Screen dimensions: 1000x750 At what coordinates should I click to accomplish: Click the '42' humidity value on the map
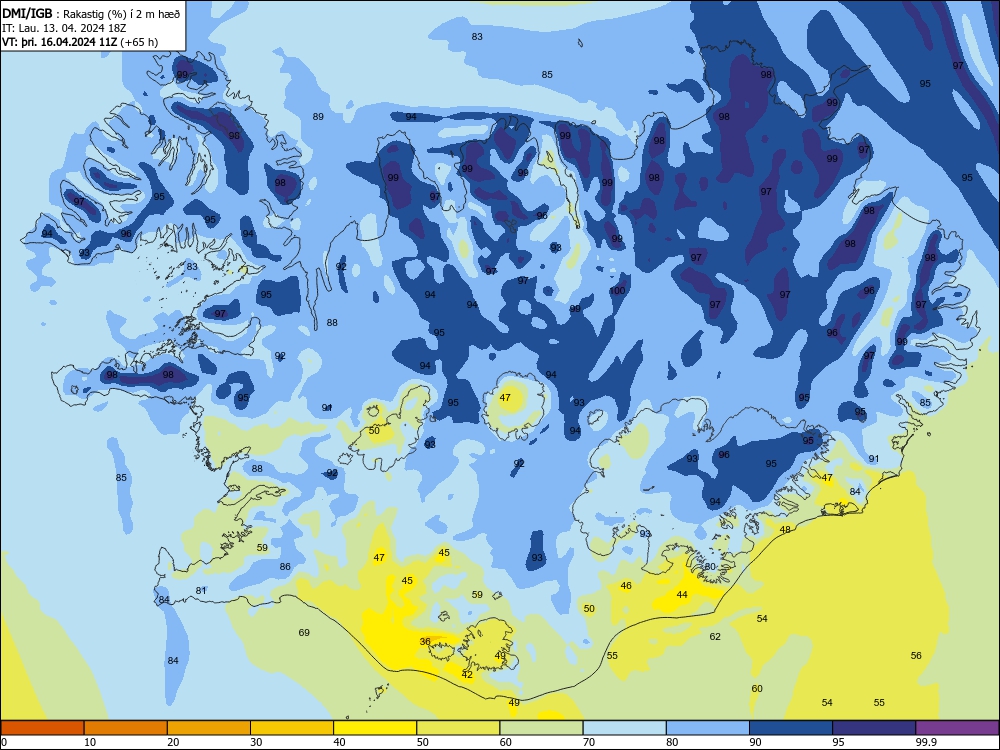467,675
